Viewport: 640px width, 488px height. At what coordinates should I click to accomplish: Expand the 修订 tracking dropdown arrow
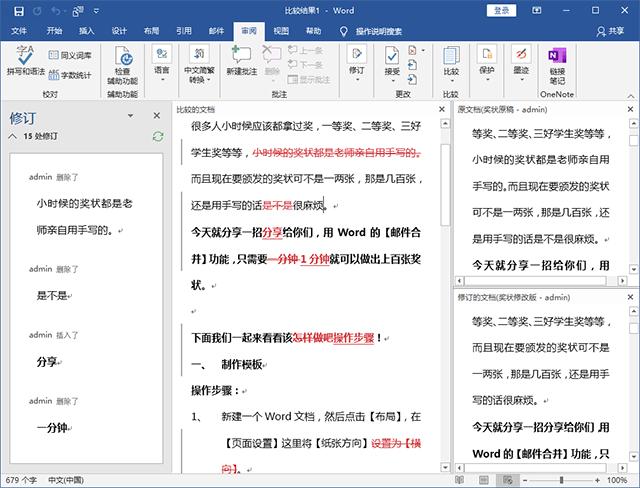[x=357, y=80]
